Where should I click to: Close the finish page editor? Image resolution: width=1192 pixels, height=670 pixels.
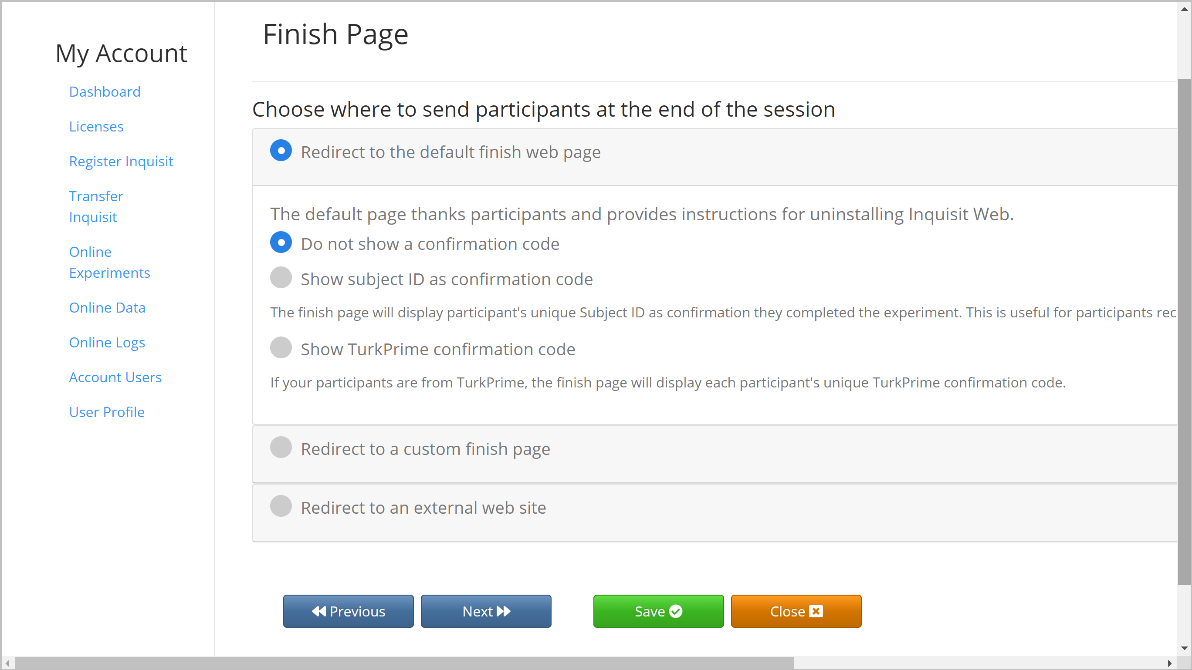point(796,611)
